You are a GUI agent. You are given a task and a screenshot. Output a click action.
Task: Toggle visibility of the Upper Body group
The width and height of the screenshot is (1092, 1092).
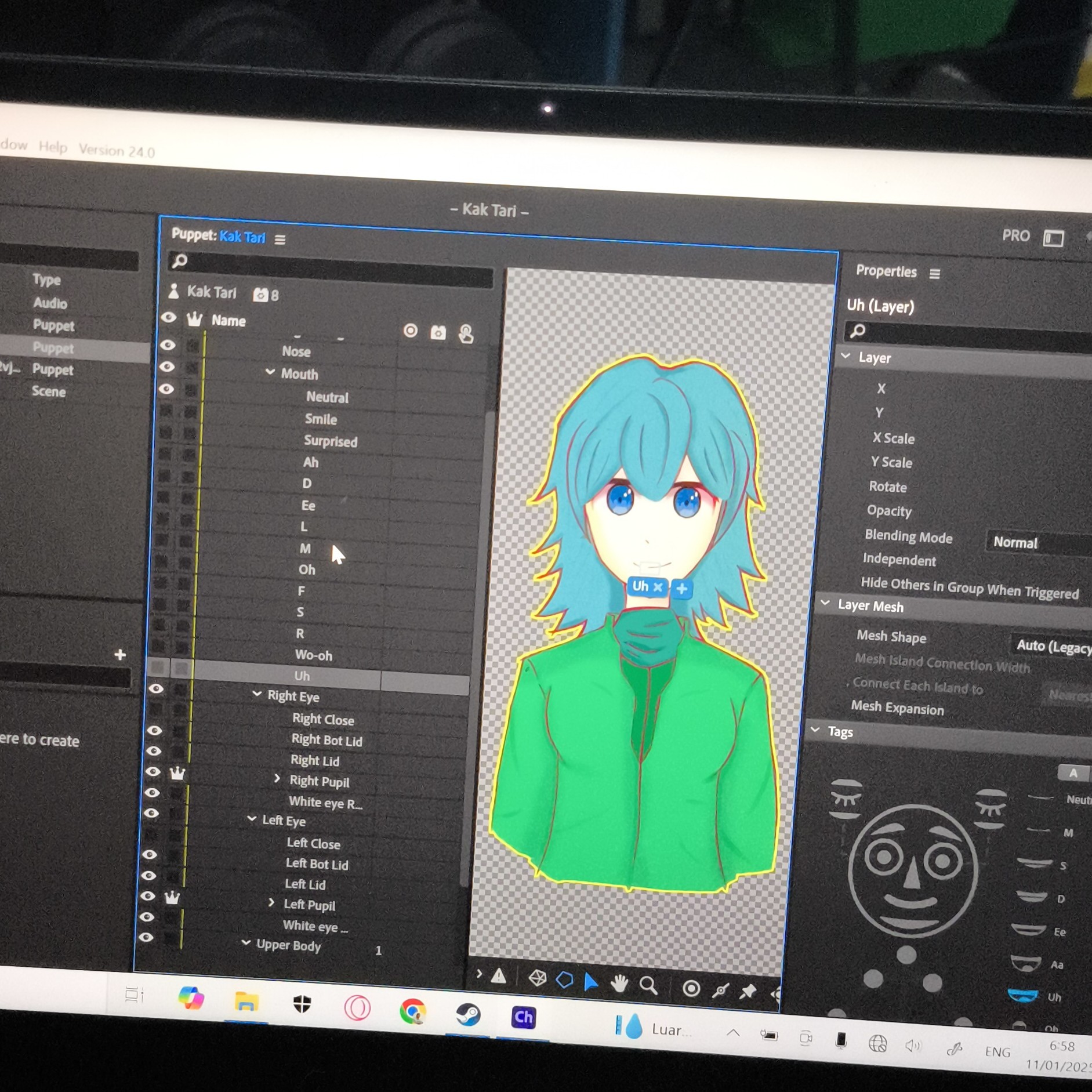coord(146,937)
